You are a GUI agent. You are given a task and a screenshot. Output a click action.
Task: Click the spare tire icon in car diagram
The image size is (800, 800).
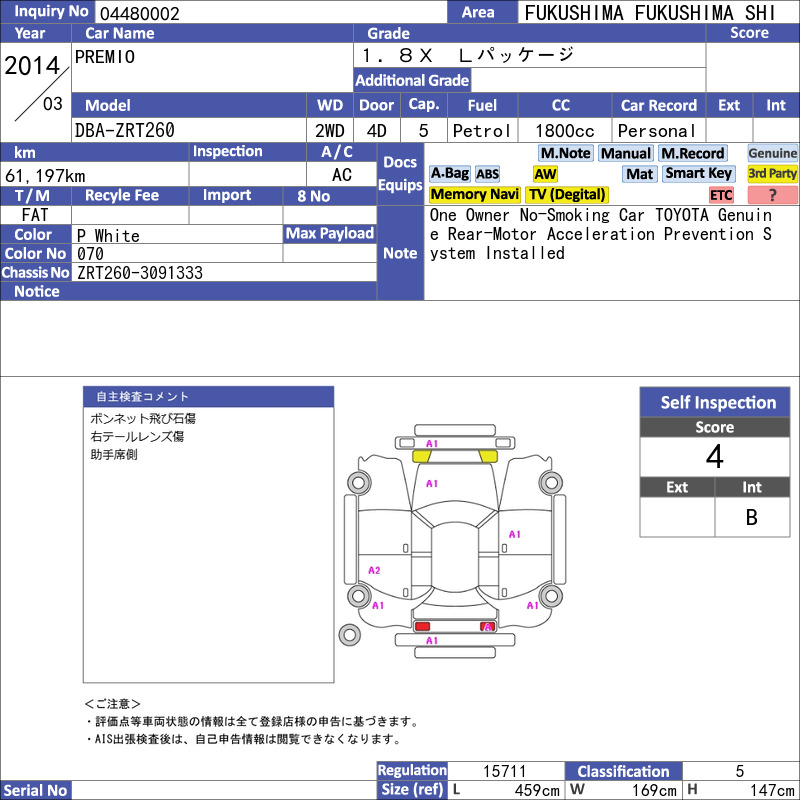tap(349, 634)
